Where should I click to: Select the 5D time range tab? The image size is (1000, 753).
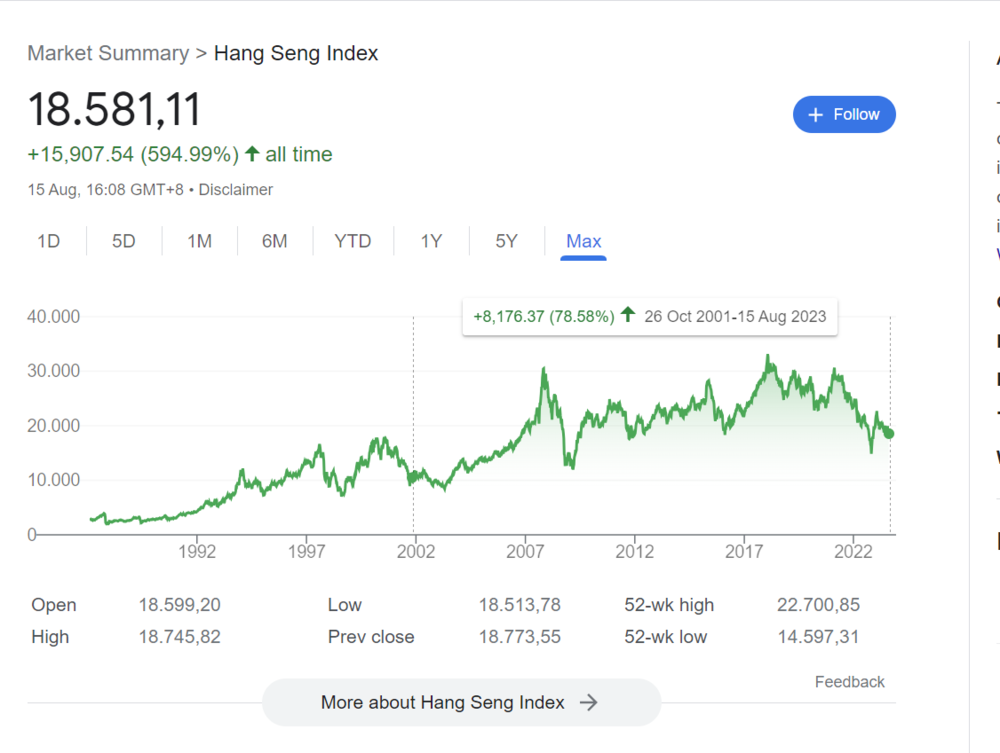(x=124, y=241)
